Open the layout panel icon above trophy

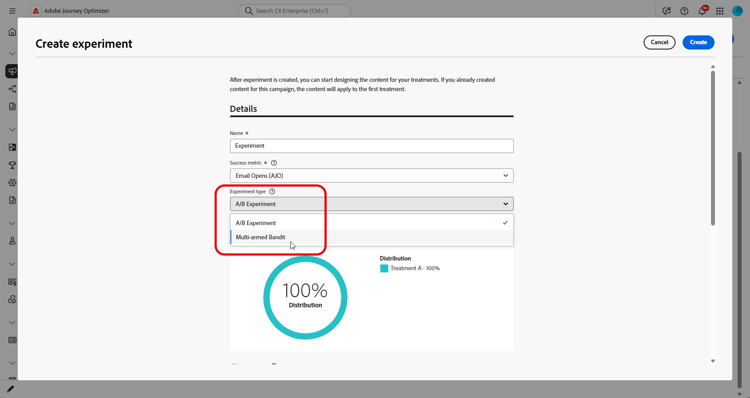point(12,147)
